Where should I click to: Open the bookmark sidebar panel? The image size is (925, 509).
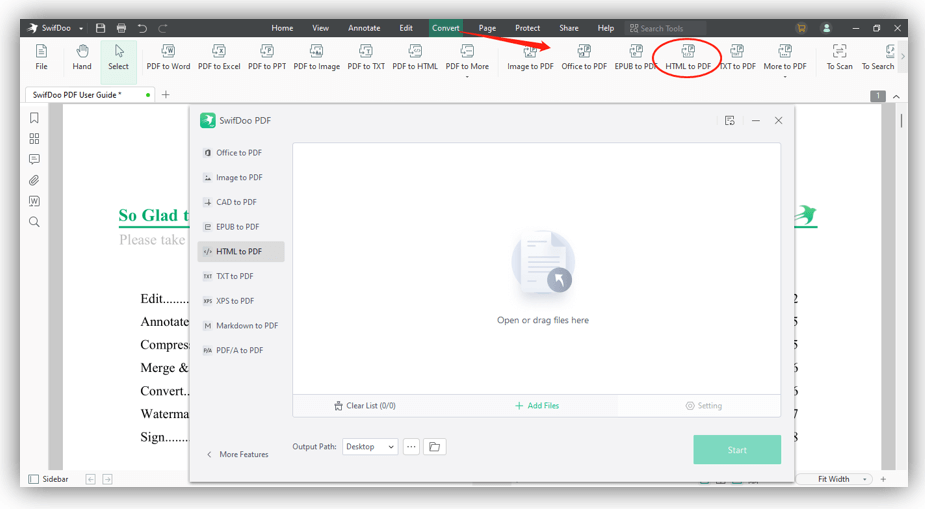34,118
